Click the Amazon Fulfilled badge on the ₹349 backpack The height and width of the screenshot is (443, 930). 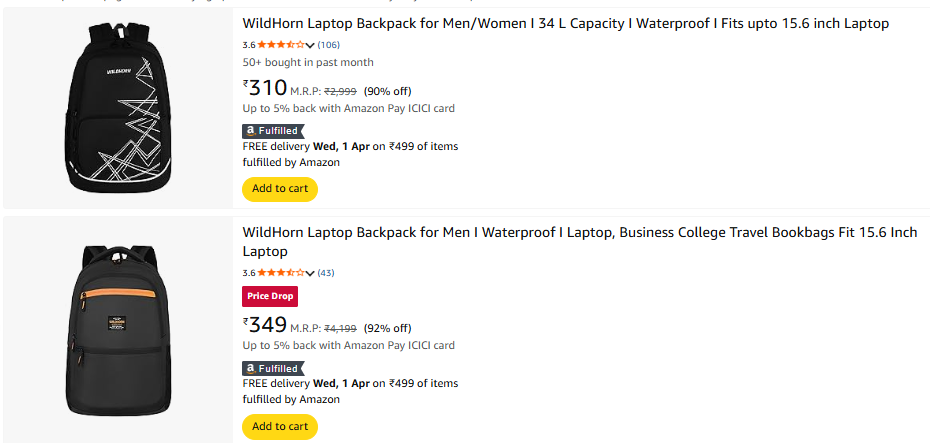271,368
